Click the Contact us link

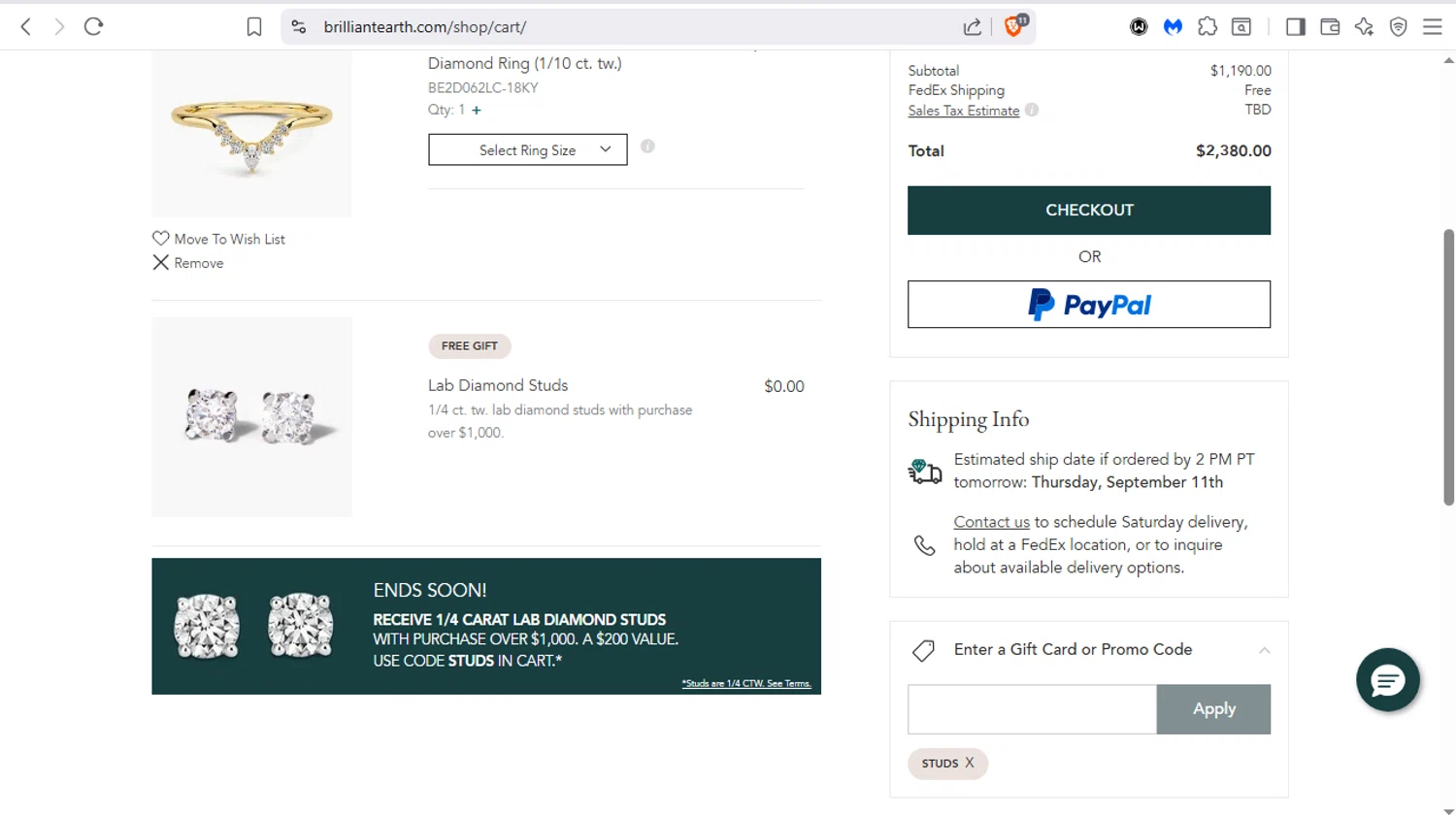point(991,522)
